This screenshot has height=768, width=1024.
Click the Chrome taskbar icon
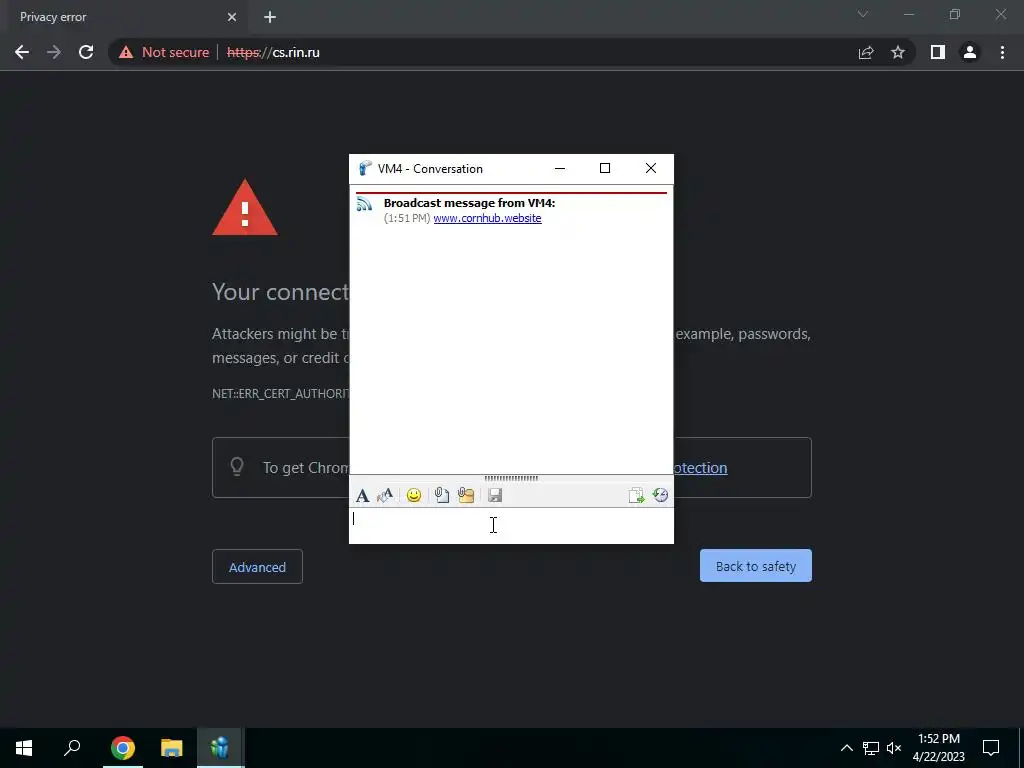[x=123, y=748]
